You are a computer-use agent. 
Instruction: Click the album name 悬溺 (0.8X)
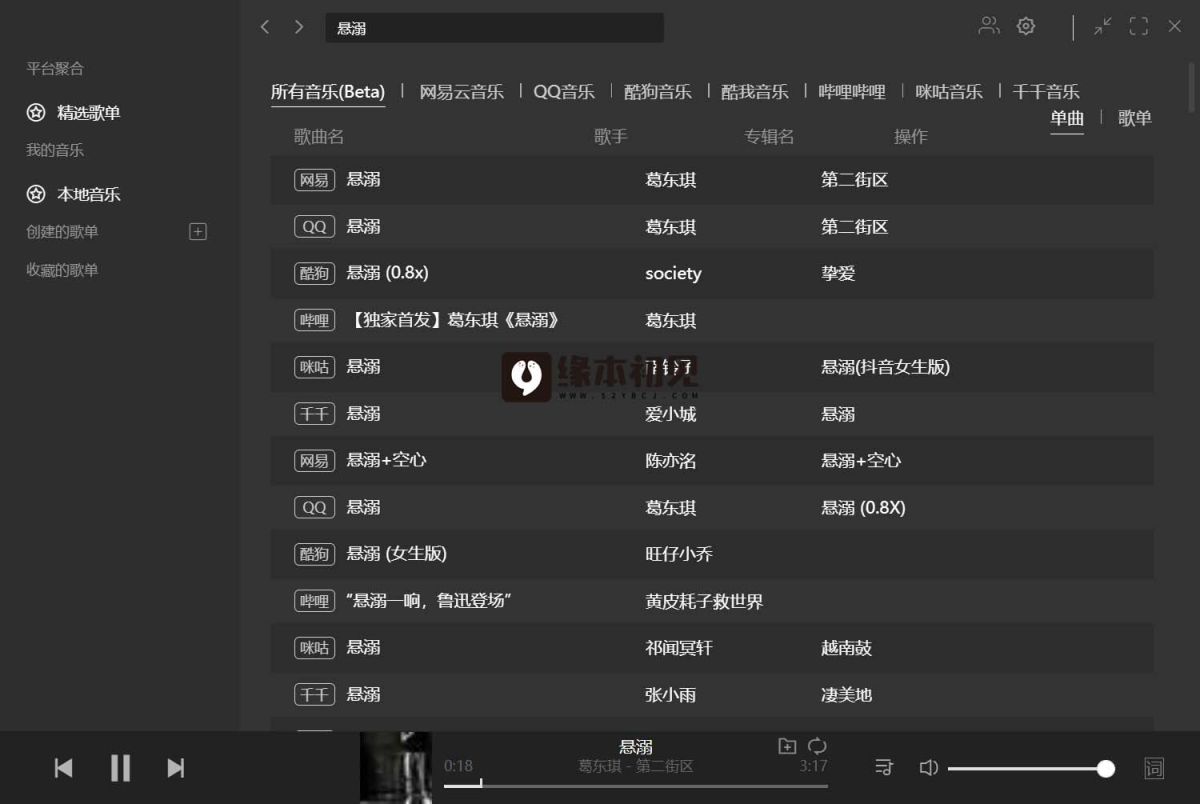point(863,507)
